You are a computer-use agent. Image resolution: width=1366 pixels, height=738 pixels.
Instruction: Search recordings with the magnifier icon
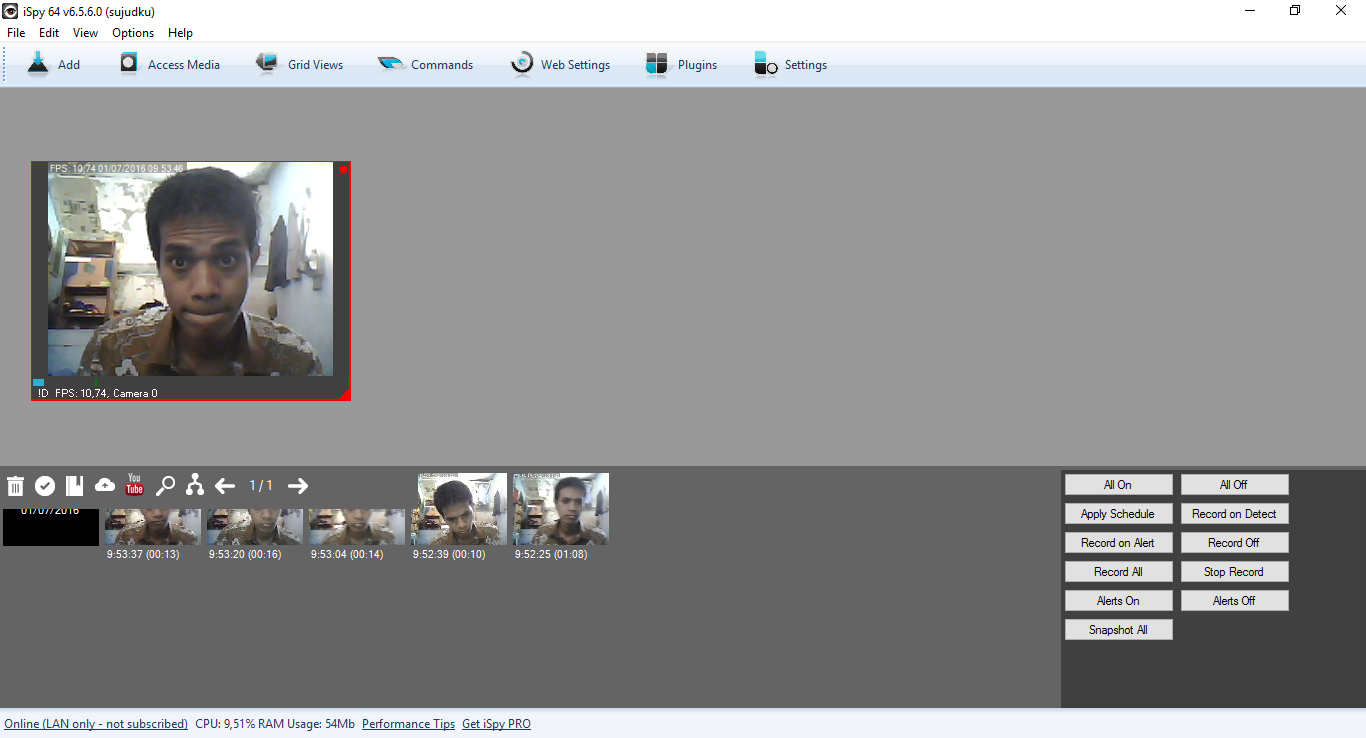165,485
